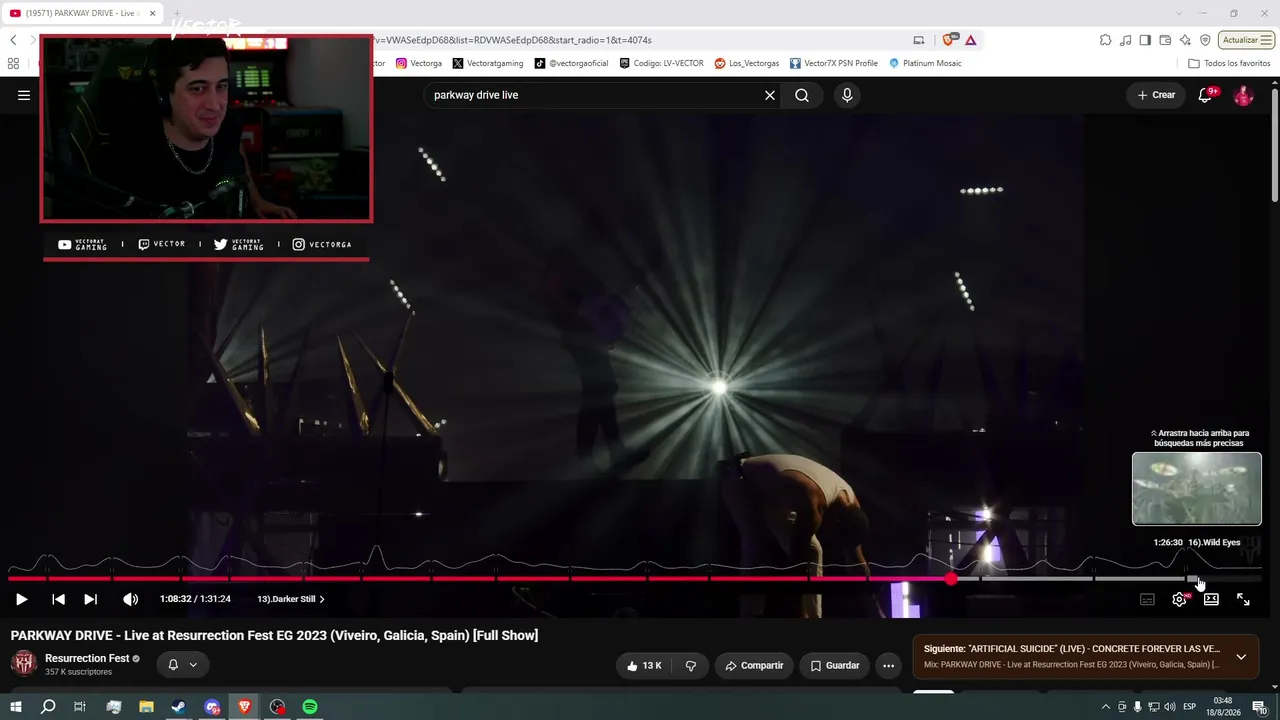Open File Explorer from the taskbar
Image resolution: width=1280 pixels, height=720 pixels.
146,707
